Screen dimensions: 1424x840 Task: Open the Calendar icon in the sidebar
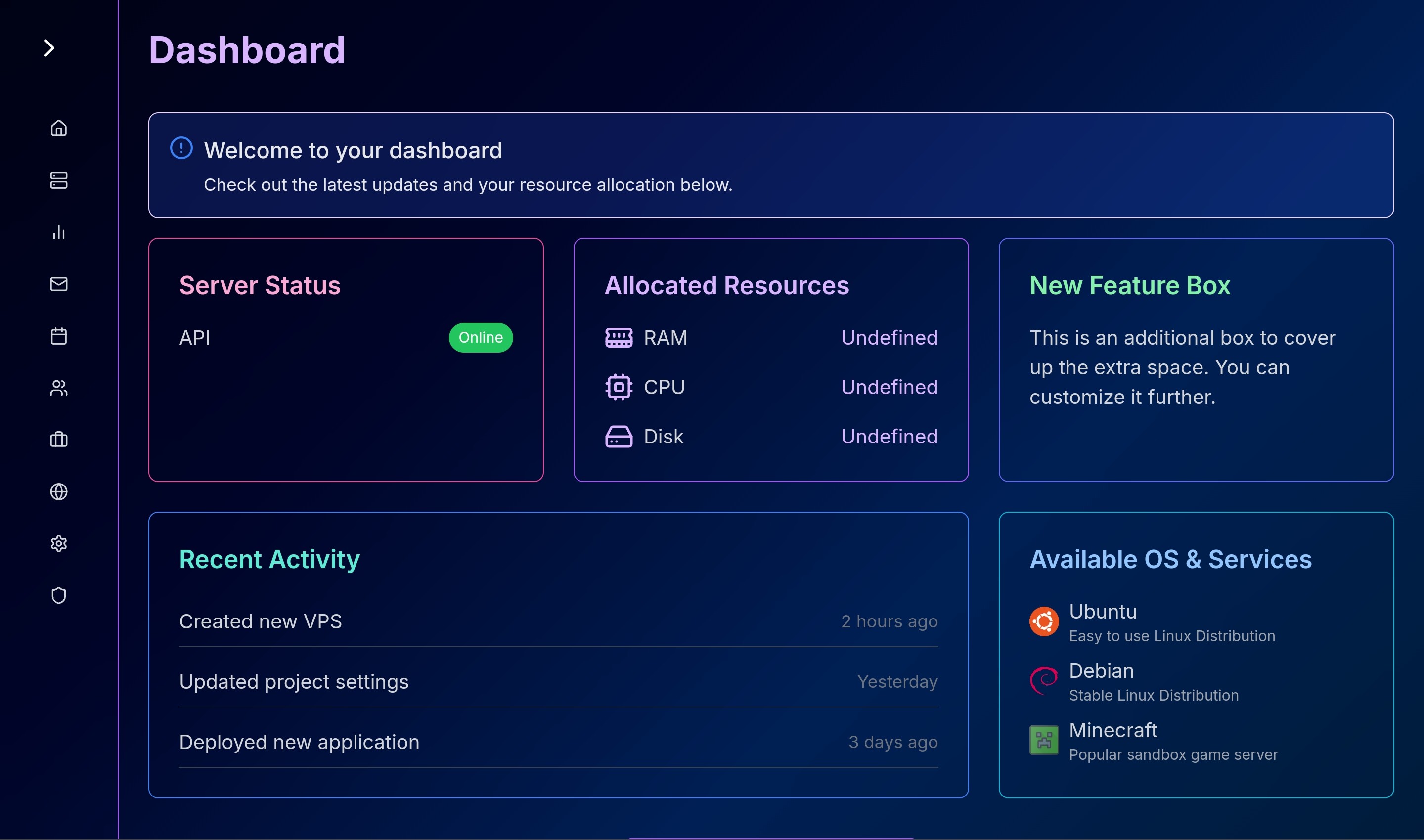(59, 336)
